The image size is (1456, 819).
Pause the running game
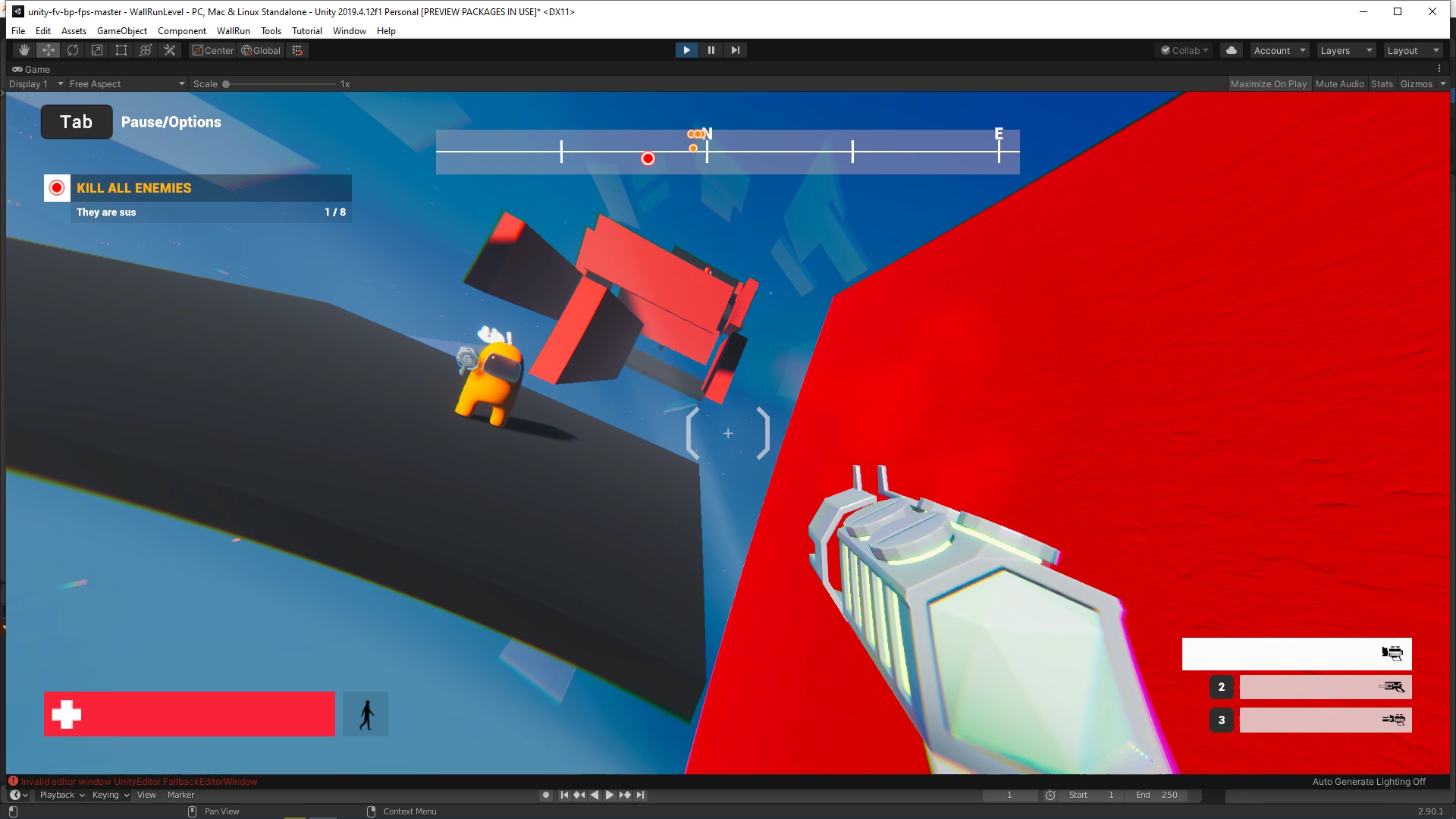(711, 50)
